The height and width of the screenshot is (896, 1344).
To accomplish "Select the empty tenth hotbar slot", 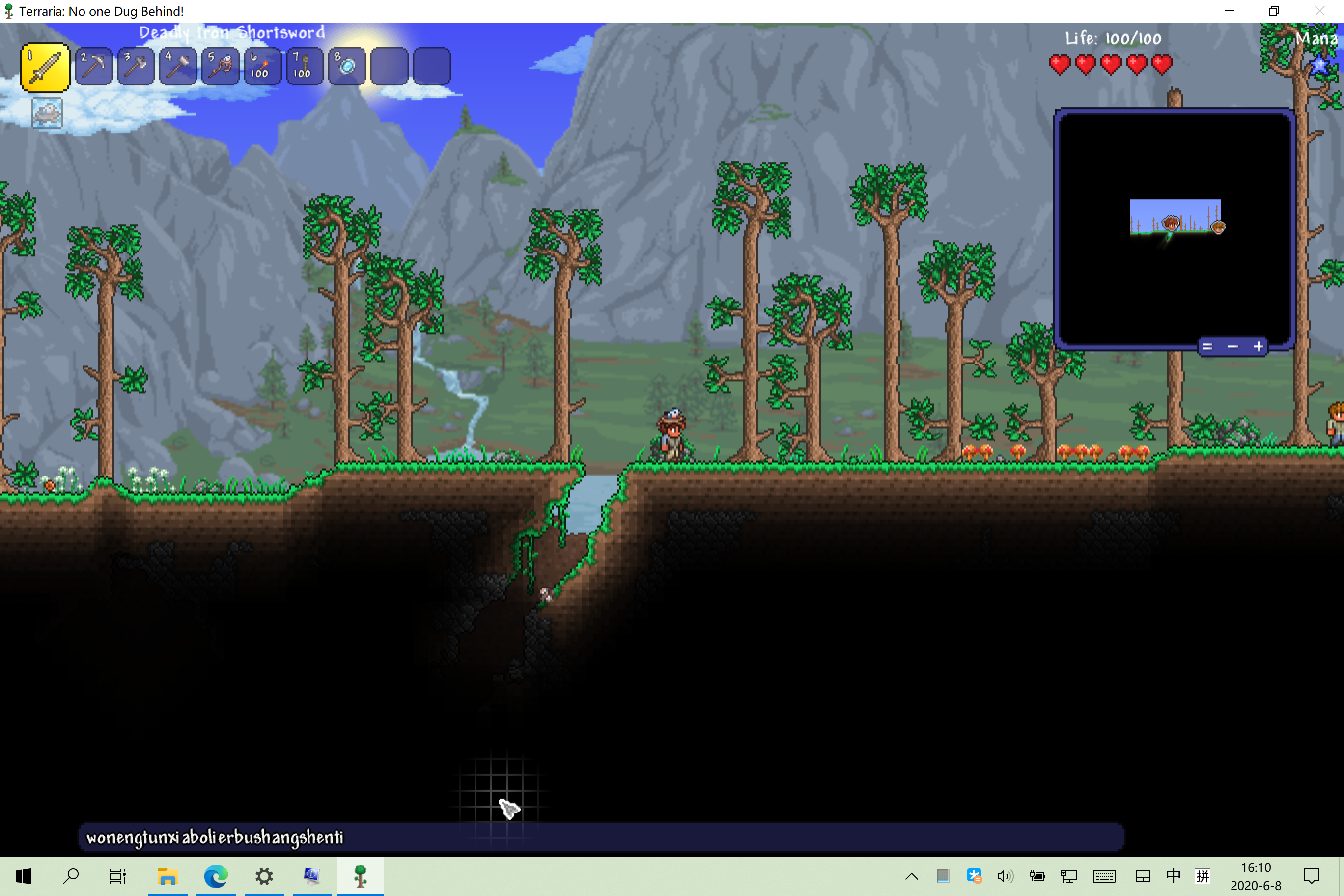I will [x=431, y=66].
